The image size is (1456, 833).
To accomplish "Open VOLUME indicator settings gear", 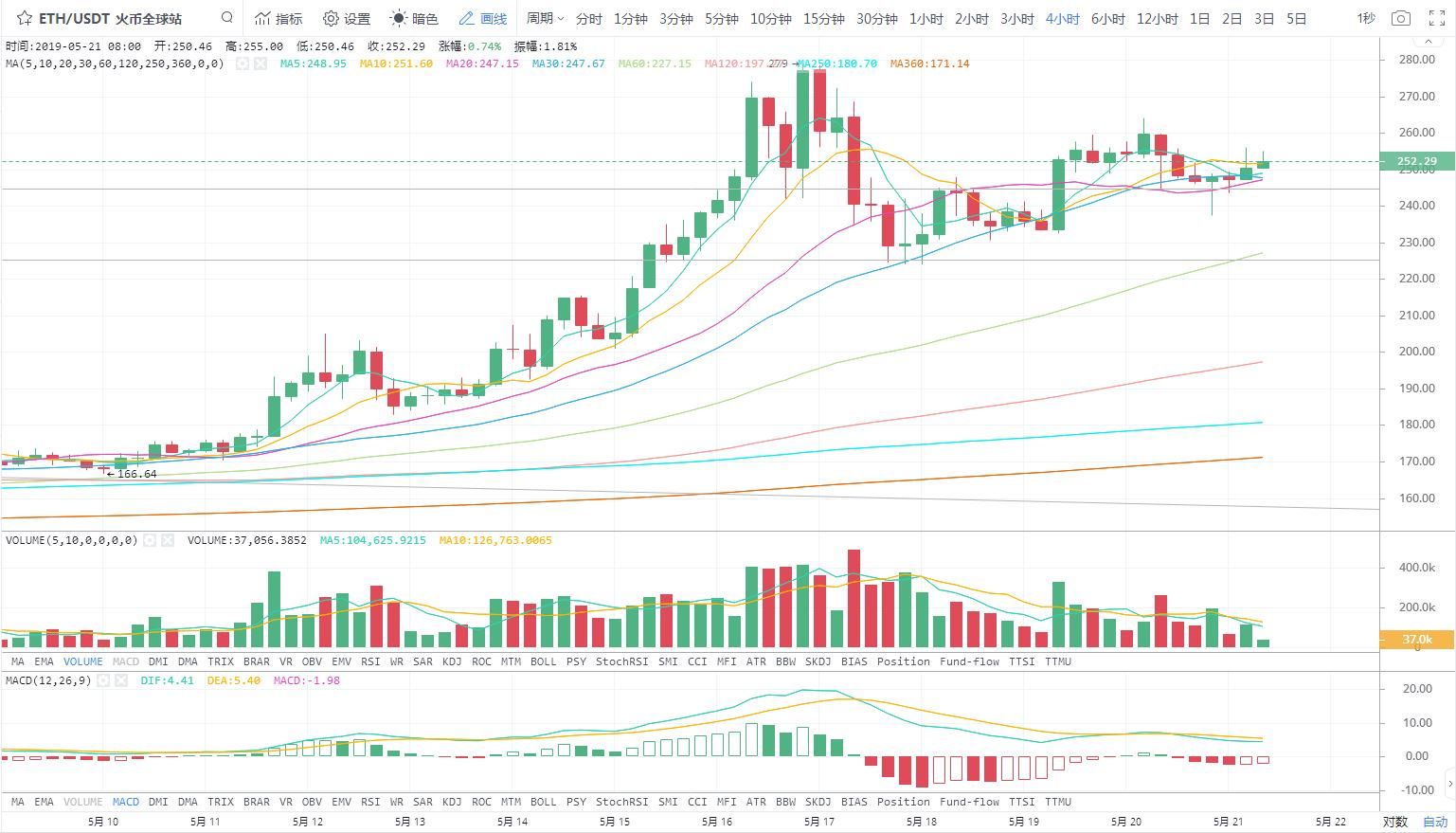I will [150, 540].
